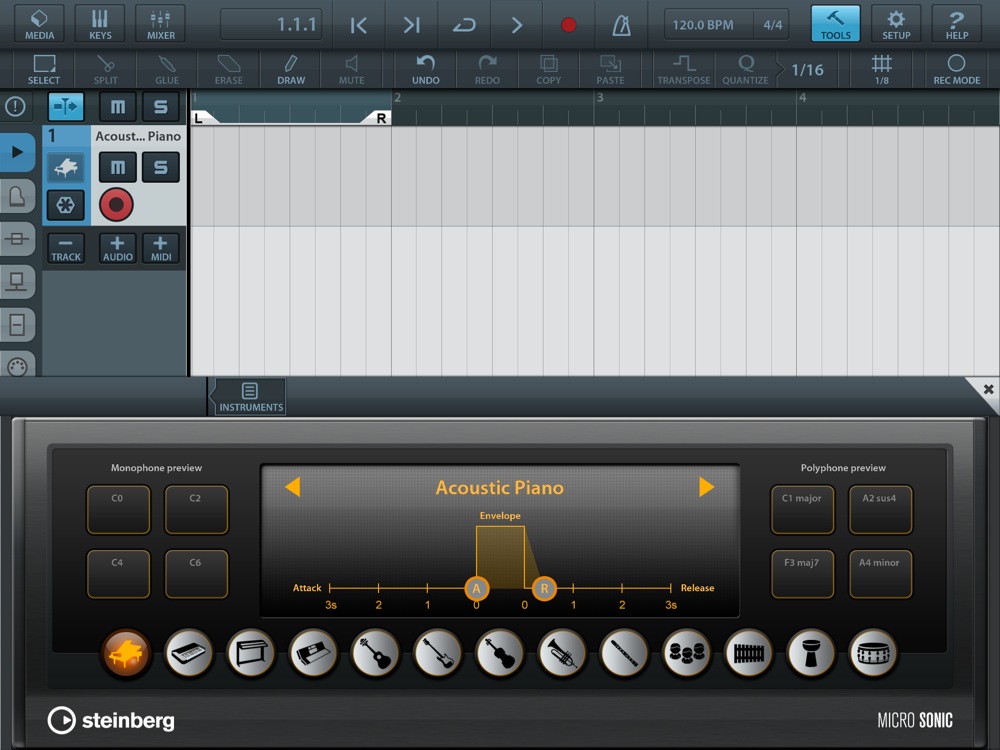Play the C1 major polyphone preview

click(x=802, y=510)
